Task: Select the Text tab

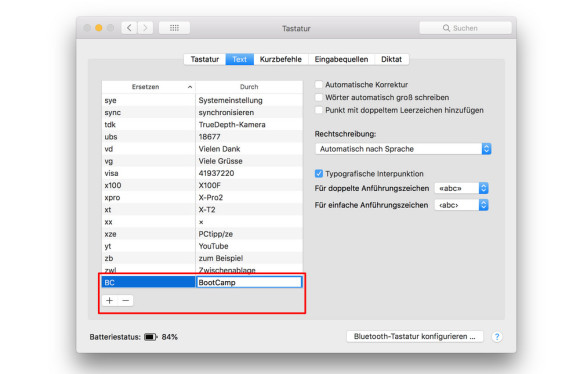Action: (x=239, y=59)
